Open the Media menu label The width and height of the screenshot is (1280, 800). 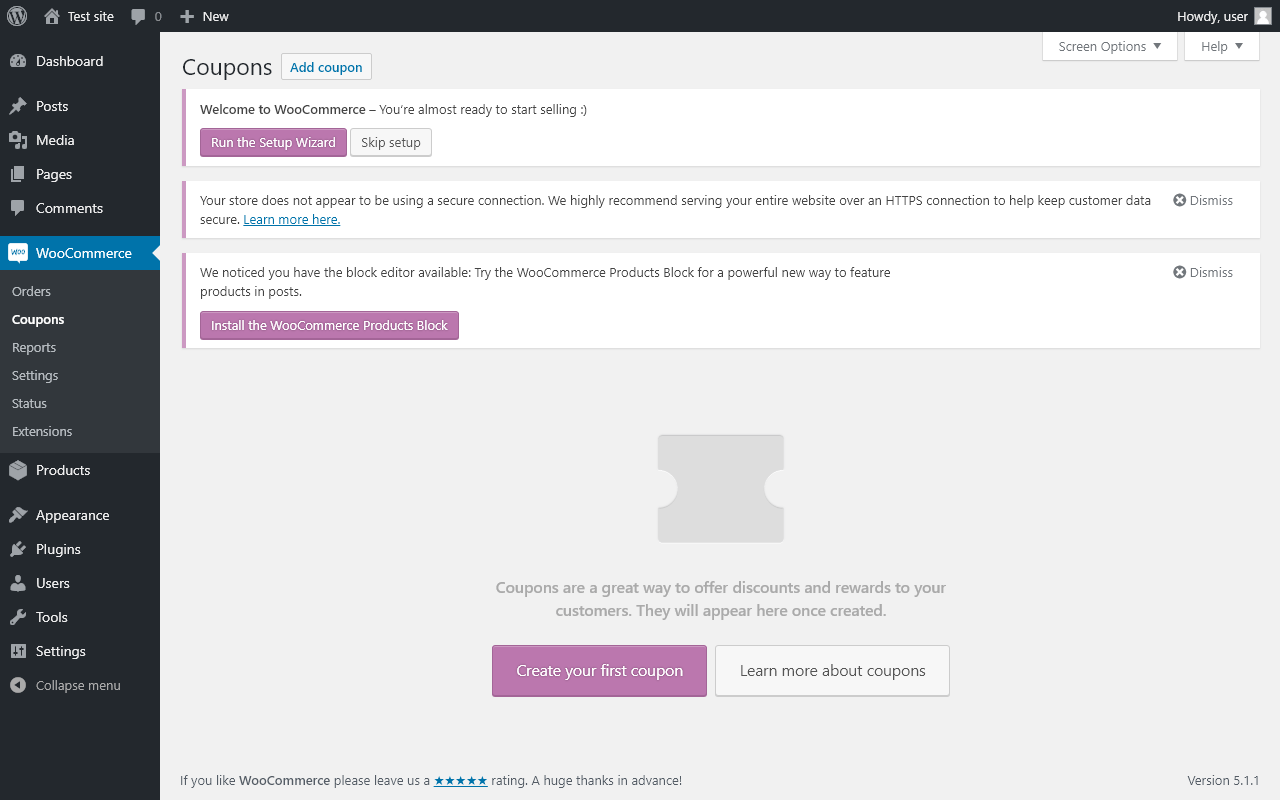click(x=55, y=140)
